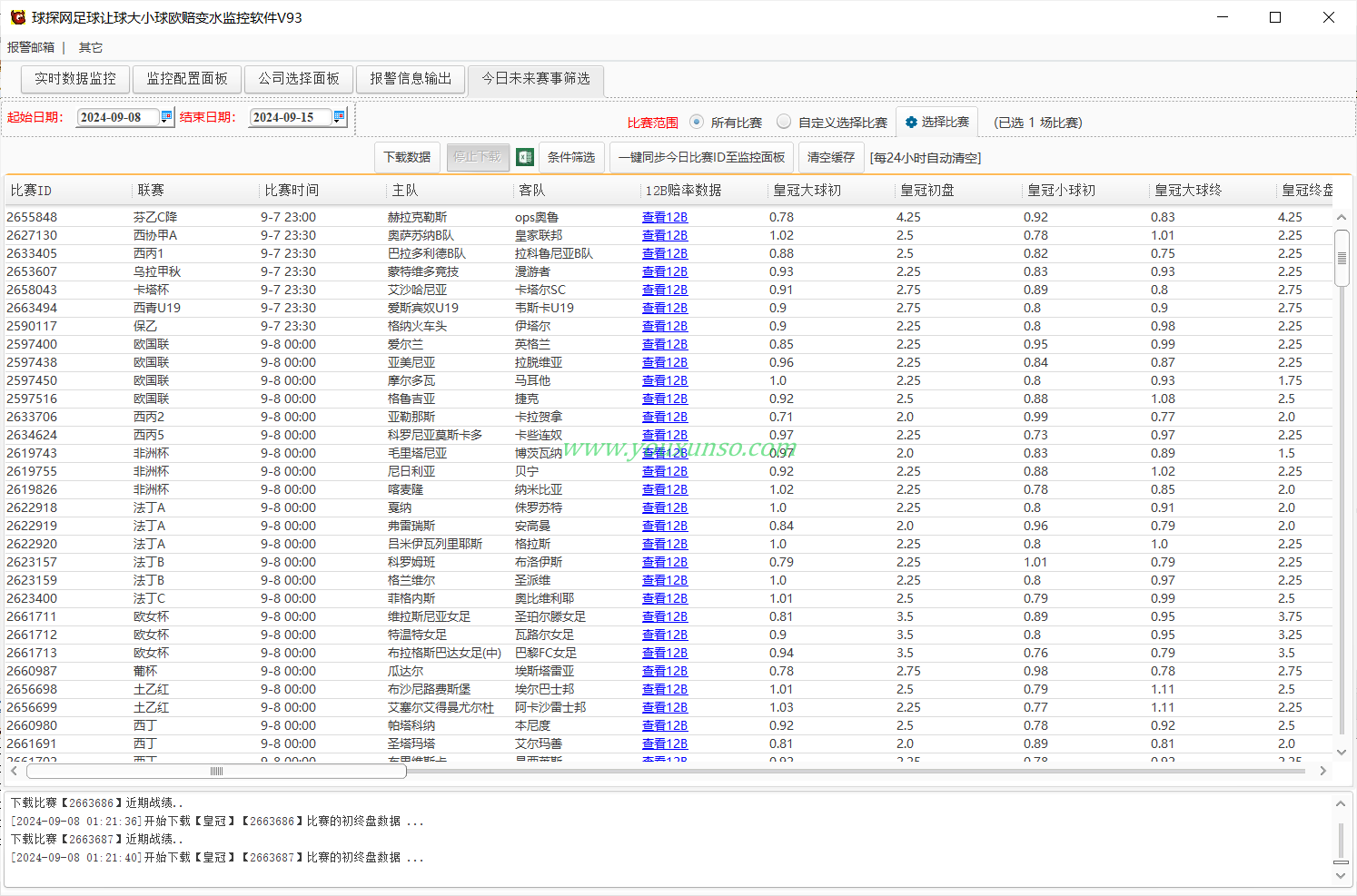Click the start date field 2024-09-08

pos(117,117)
